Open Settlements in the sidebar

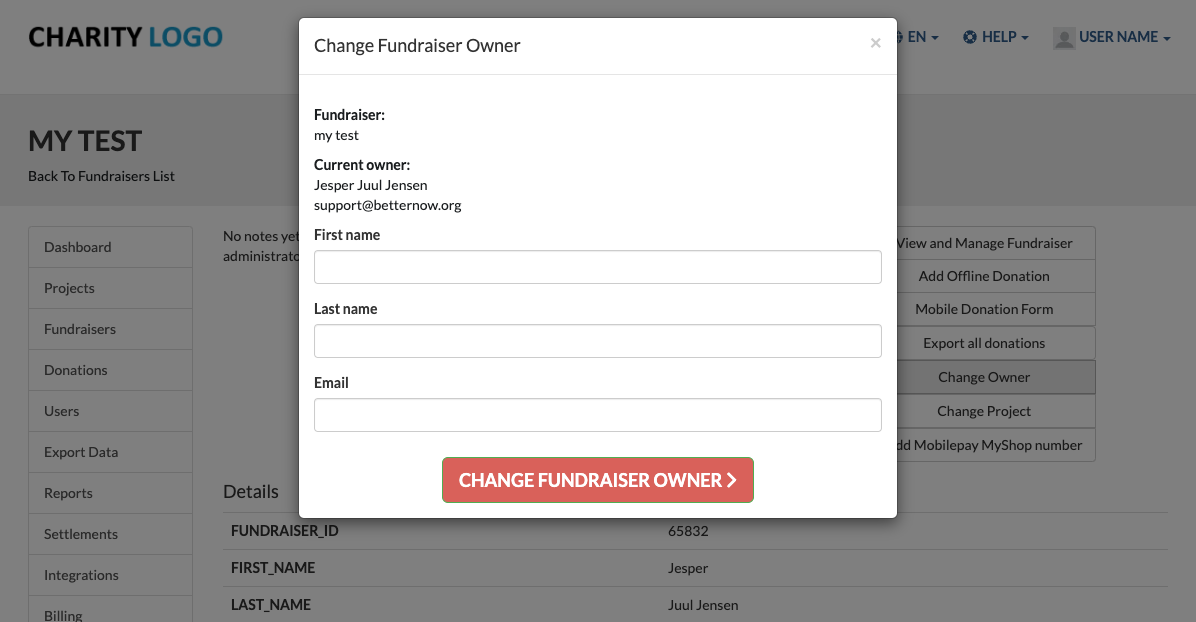(111, 534)
